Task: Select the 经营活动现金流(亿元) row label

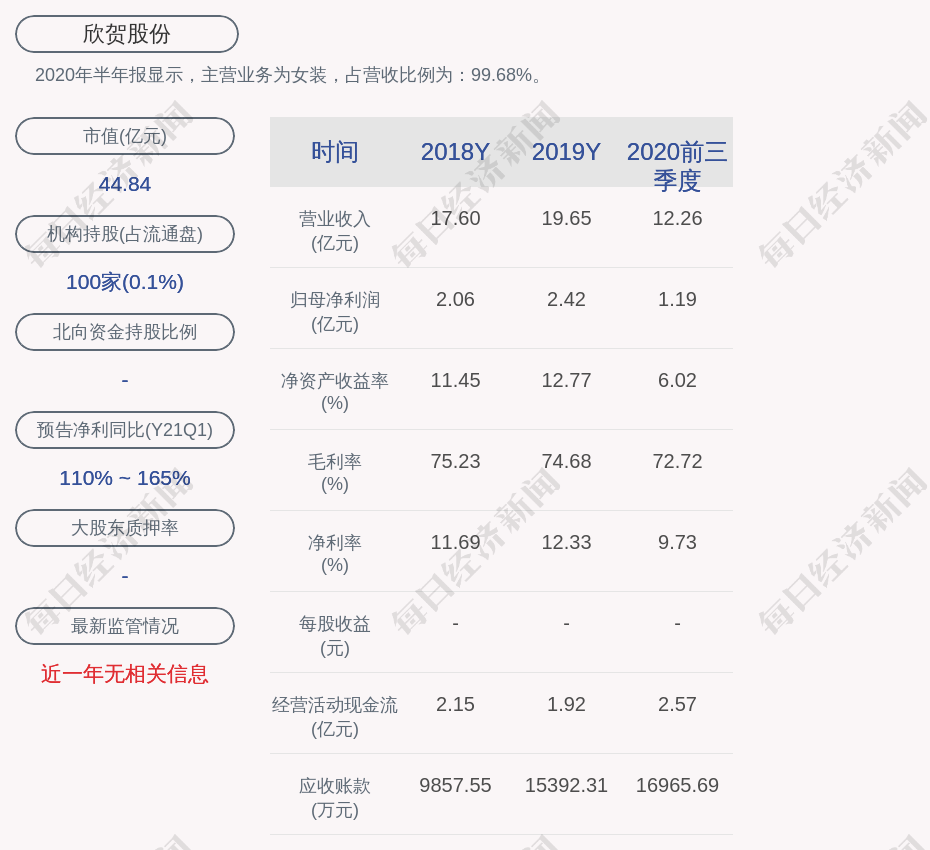Action: (x=335, y=716)
